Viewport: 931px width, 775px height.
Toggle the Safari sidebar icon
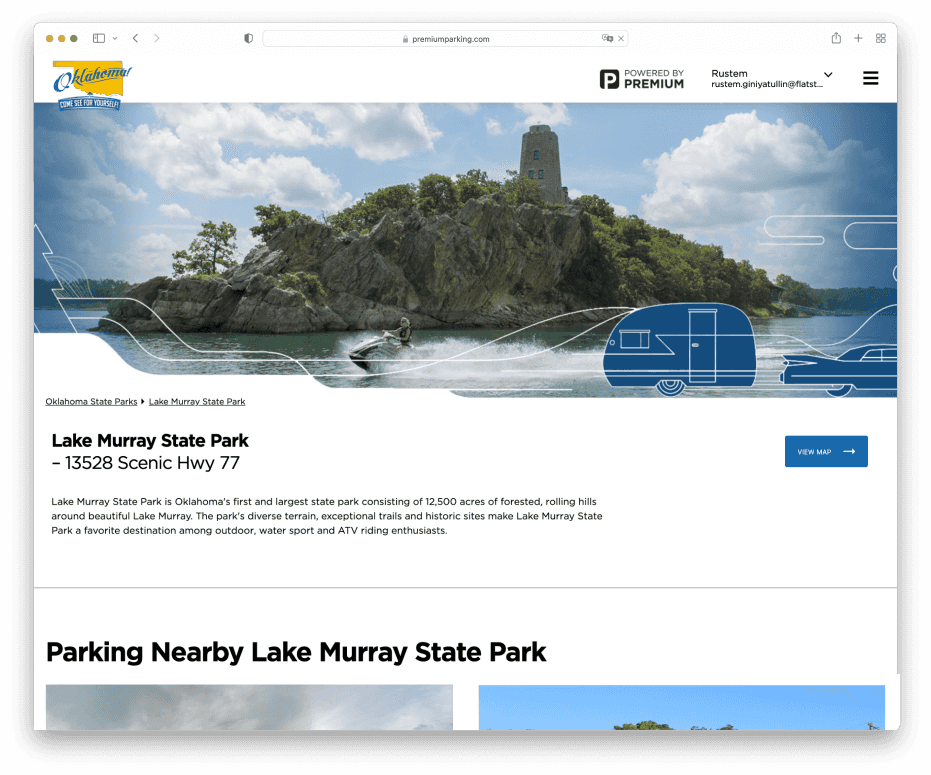pos(99,38)
